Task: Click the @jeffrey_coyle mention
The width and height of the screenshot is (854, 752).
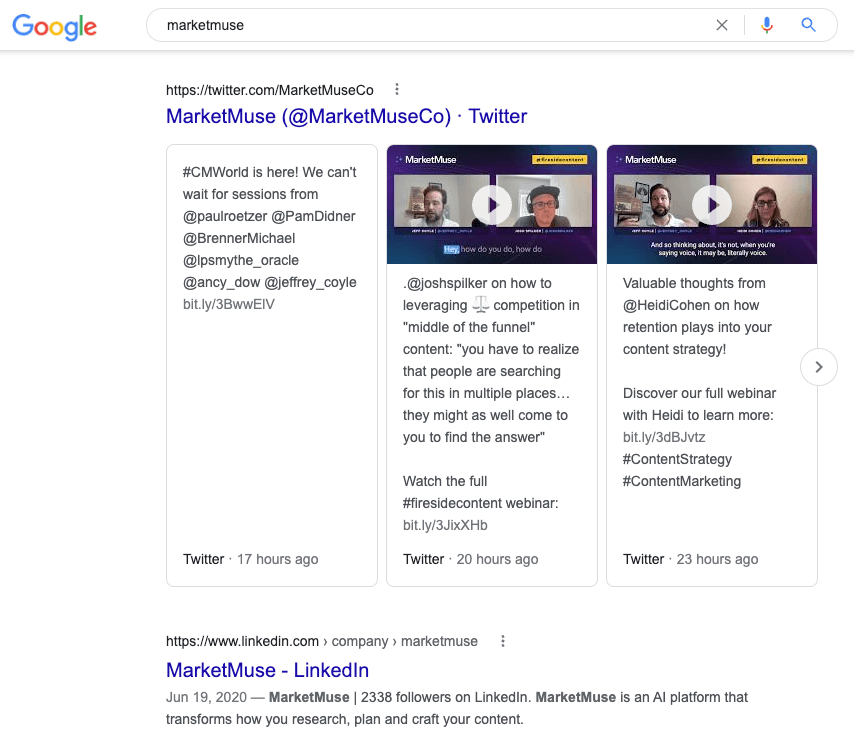Action: point(310,282)
